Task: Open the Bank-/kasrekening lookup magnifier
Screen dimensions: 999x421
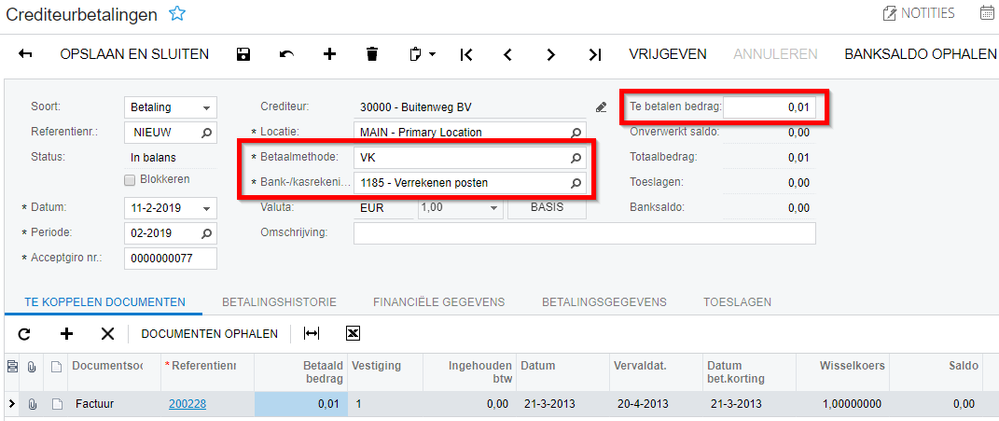Action: coord(575,183)
